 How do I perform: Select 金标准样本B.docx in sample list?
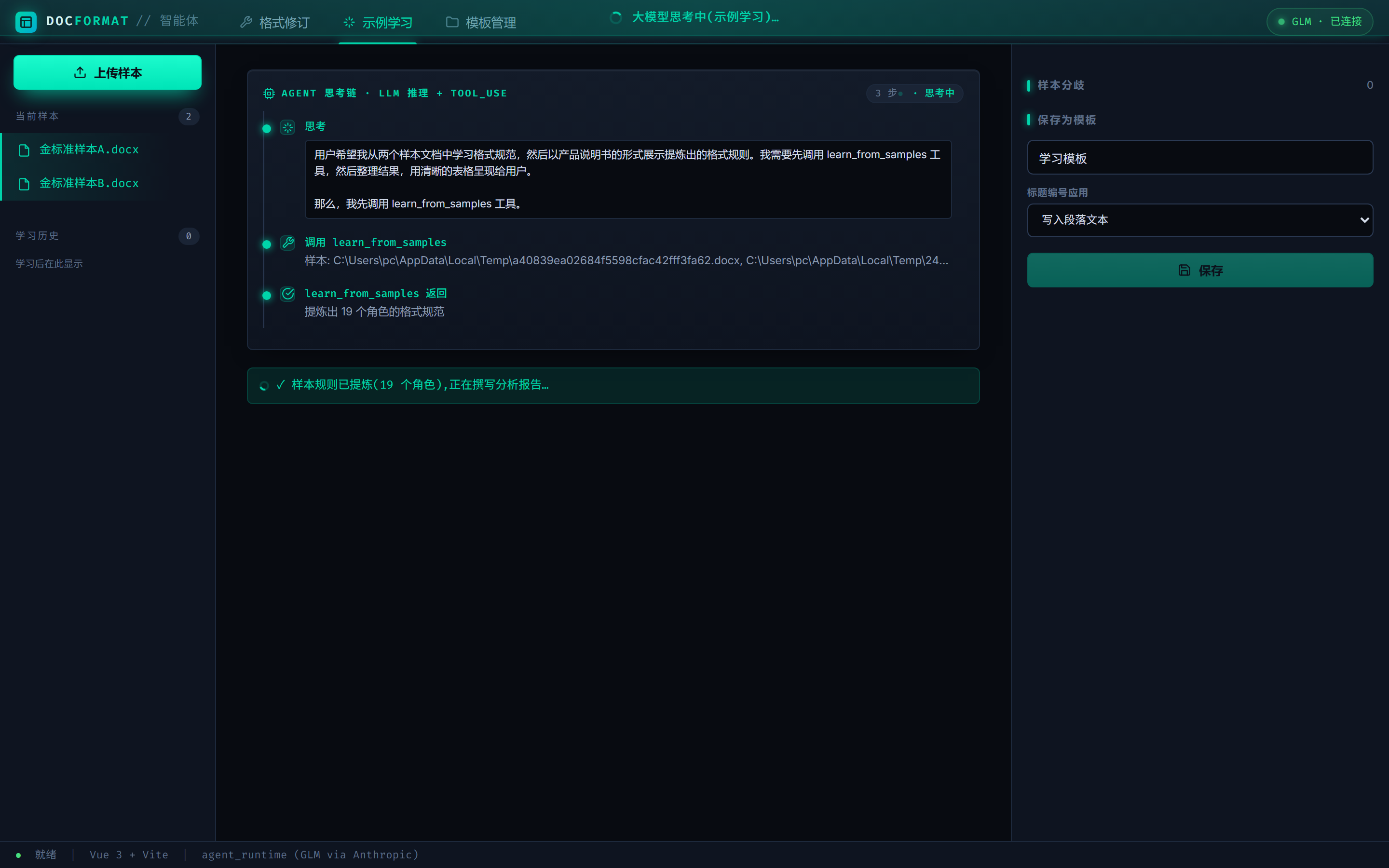click(108, 184)
